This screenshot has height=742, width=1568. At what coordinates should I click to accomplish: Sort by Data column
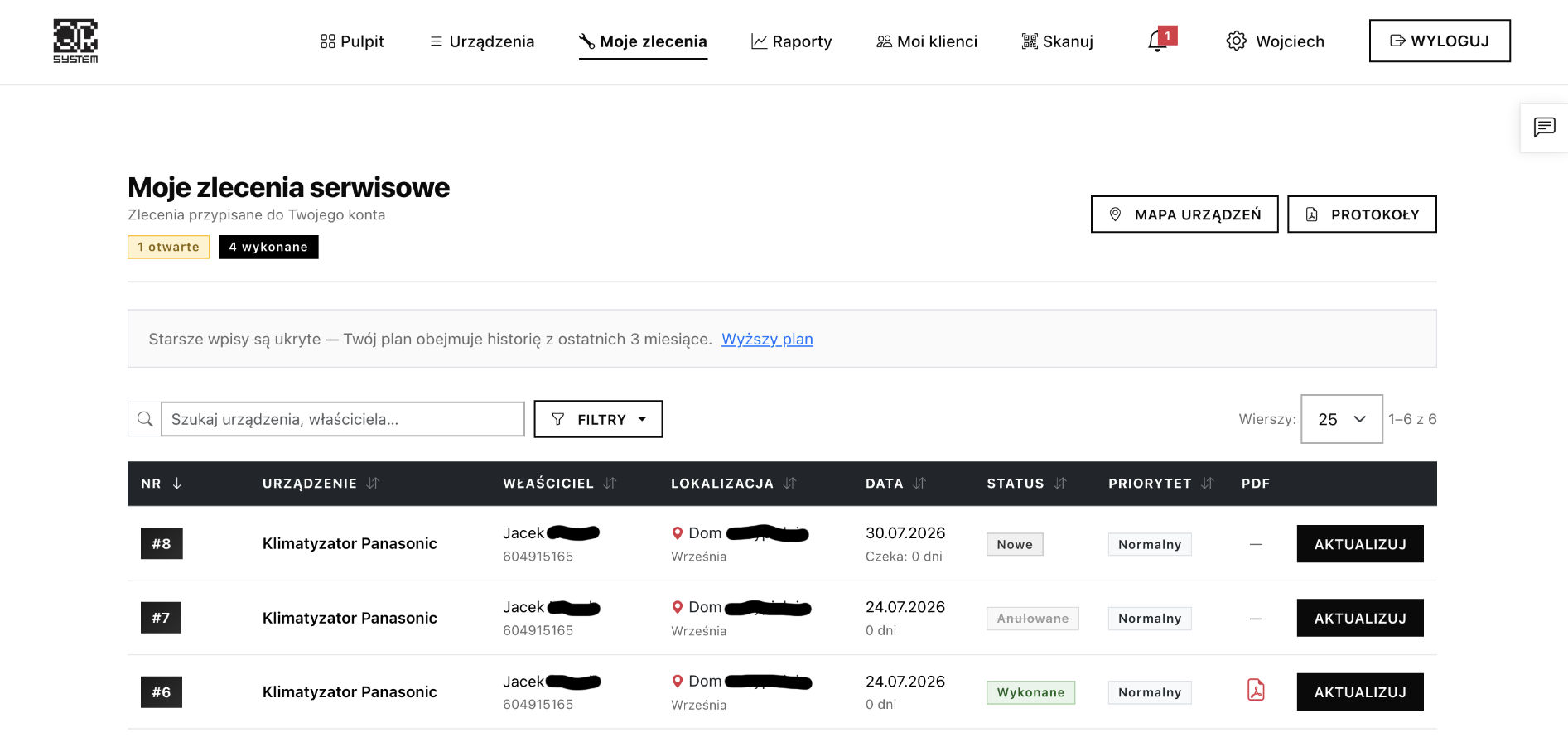point(919,484)
